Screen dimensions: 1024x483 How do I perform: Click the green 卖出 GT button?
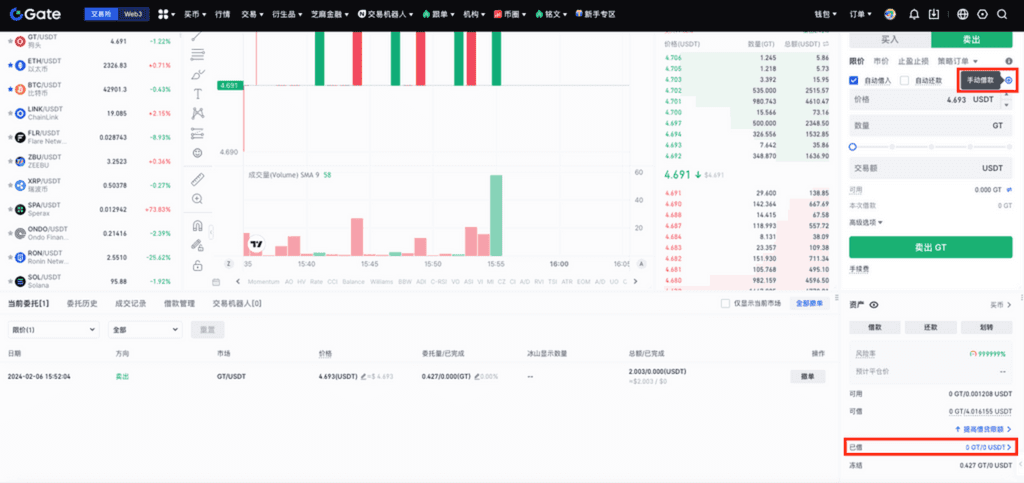point(930,247)
